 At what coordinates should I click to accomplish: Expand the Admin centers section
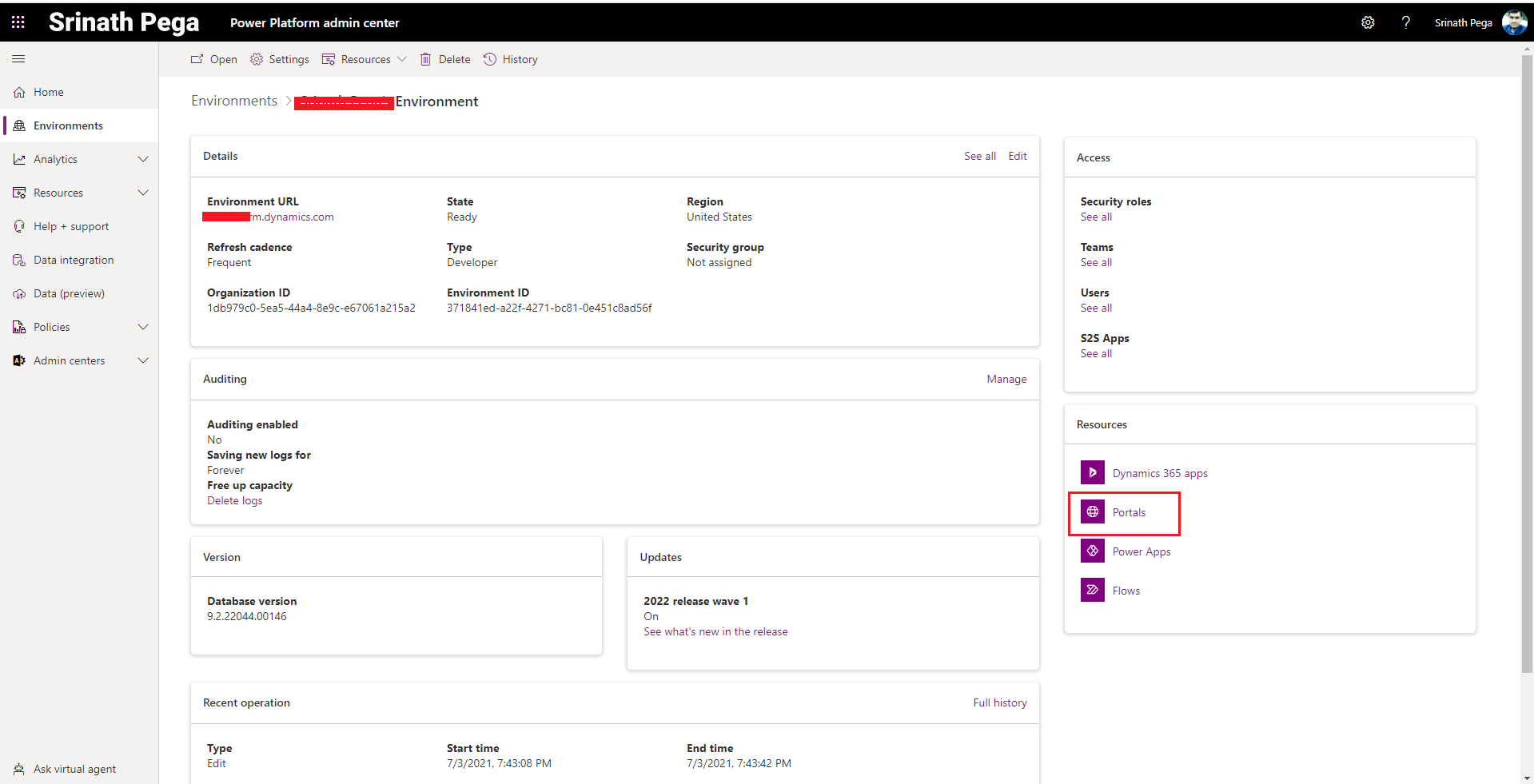pyautogui.click(x=143, y=360)
